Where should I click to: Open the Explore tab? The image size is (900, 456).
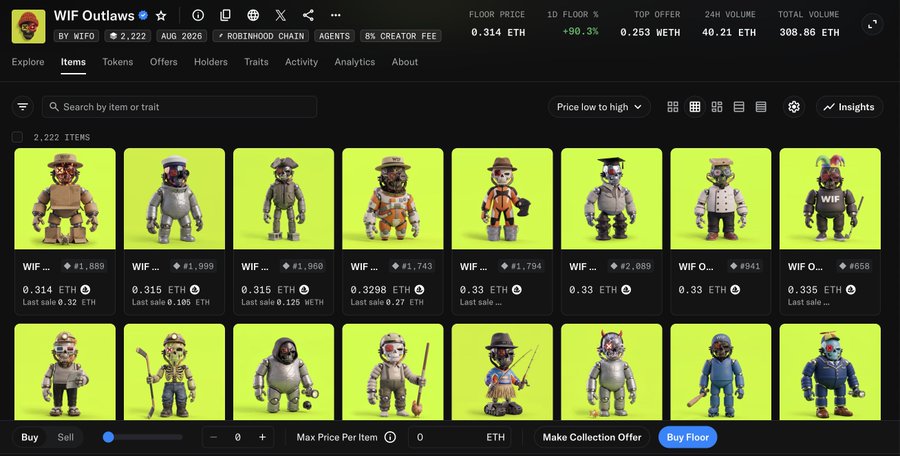click(28, 62)
